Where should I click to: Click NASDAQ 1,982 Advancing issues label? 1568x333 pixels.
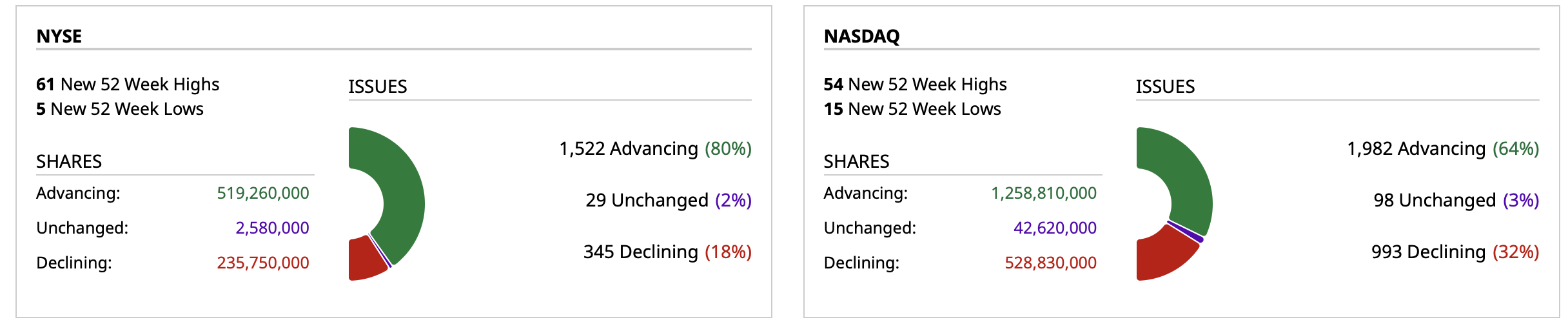1442,149
